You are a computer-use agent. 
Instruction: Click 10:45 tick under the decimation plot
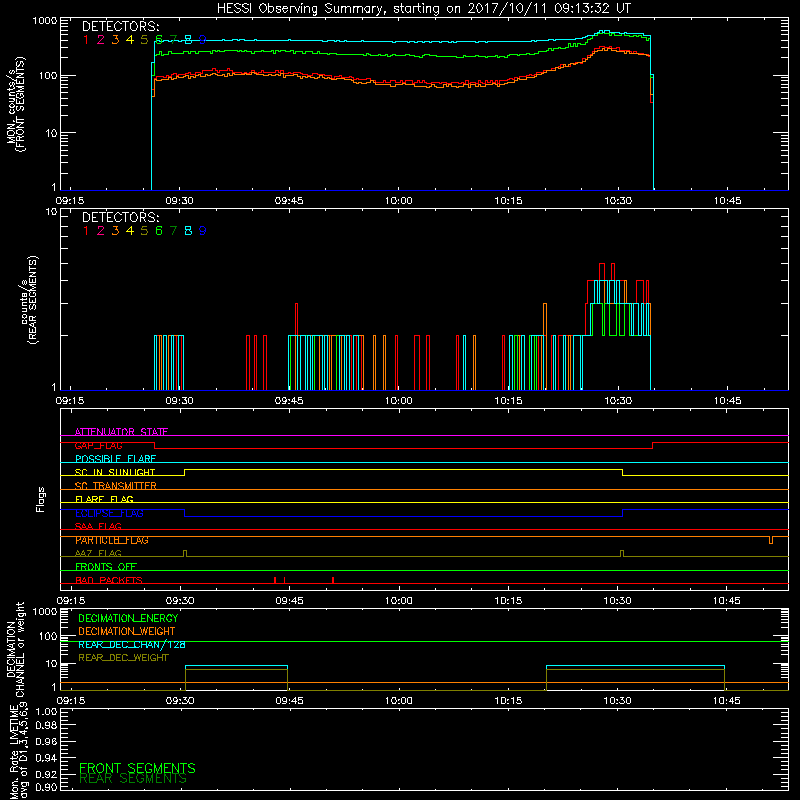[x=727, y=701]
